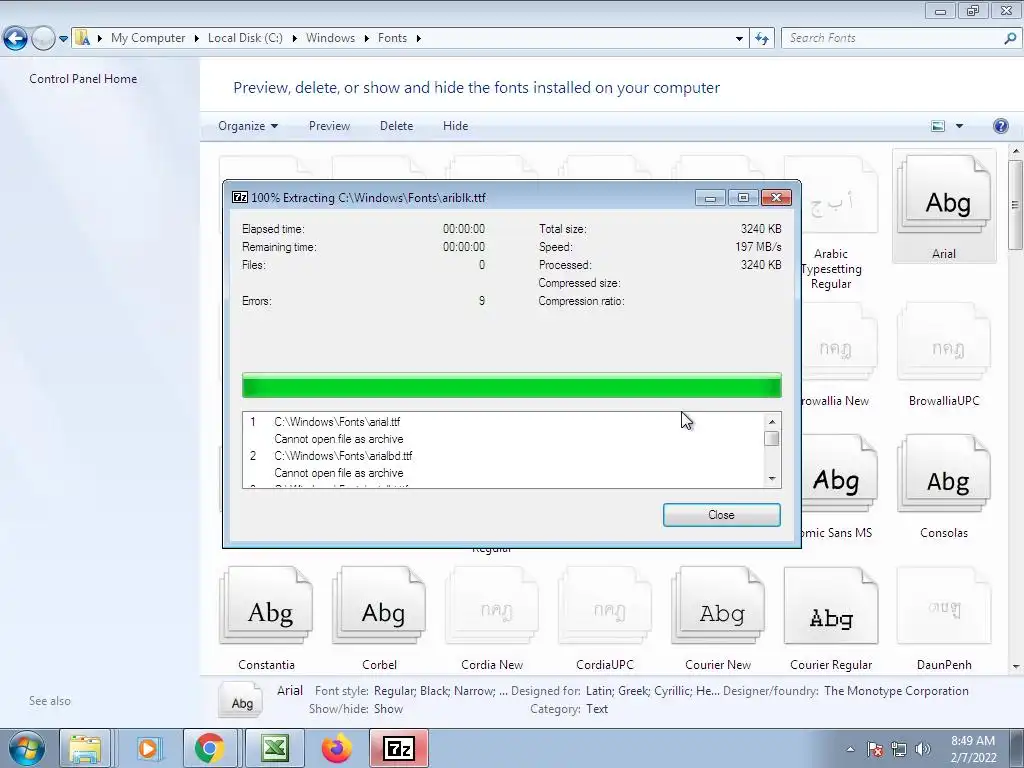Select the BrowalliaUPC font icon
The image size is (1024, 768).
pyautogui.click(x=944, y=354)
